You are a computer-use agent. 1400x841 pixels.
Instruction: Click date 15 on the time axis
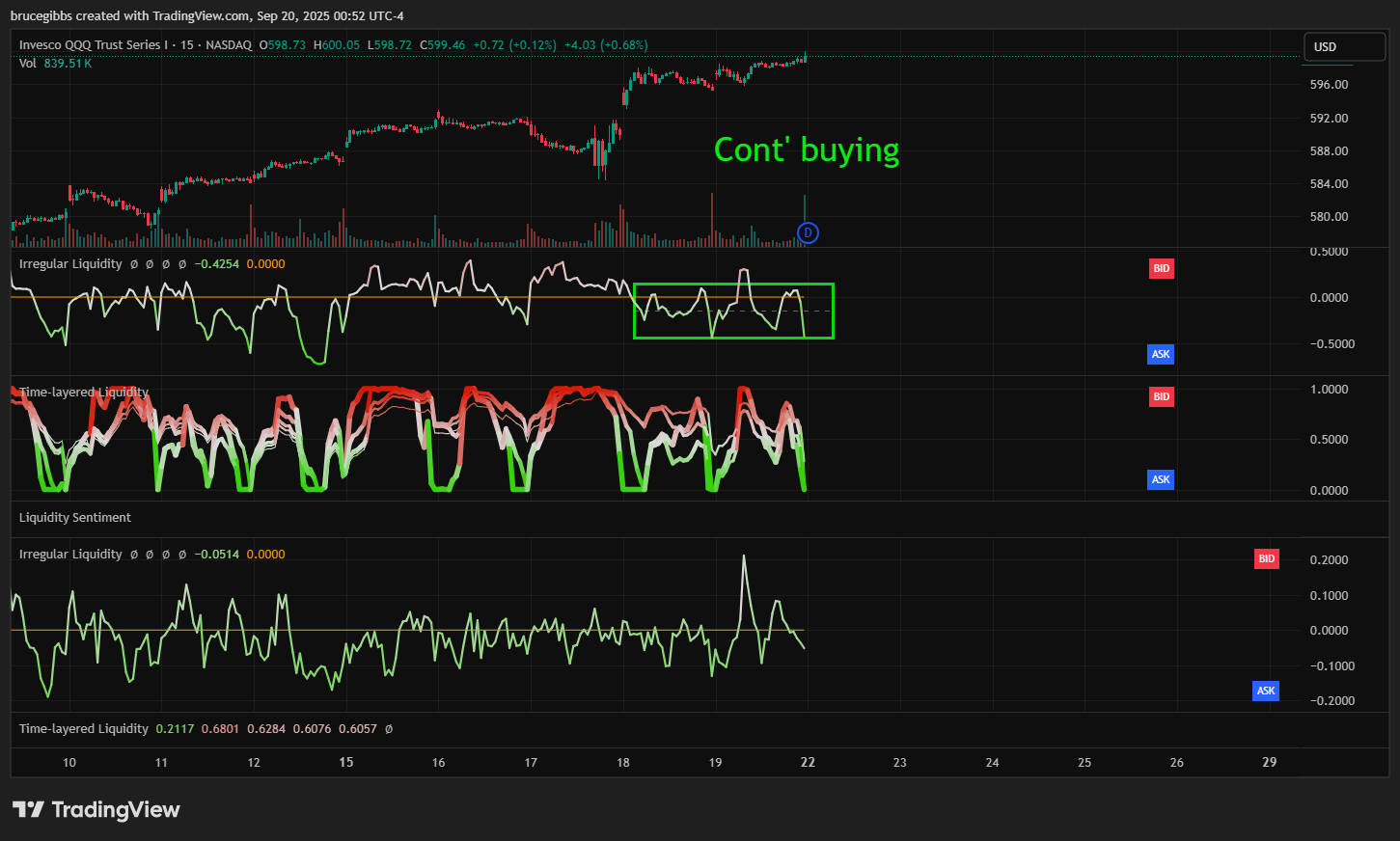[346, 762]
